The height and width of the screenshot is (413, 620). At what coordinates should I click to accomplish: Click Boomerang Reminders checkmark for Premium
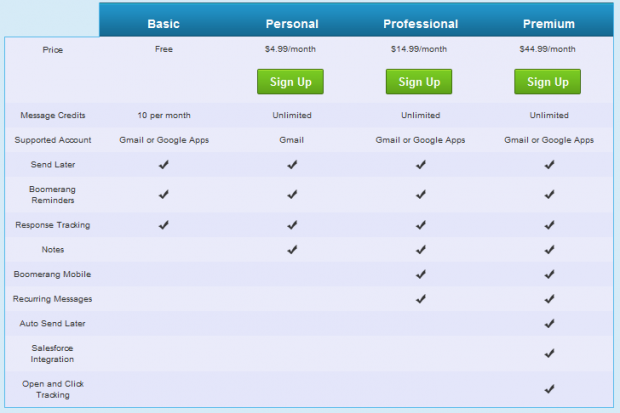[549, 194]
